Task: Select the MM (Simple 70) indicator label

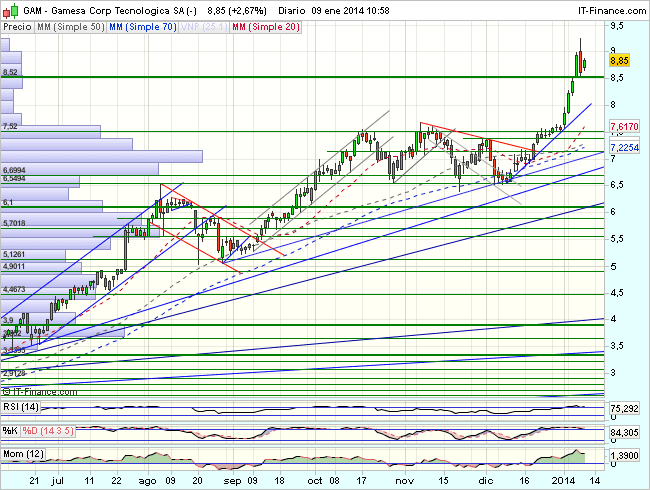Action: 143,27
